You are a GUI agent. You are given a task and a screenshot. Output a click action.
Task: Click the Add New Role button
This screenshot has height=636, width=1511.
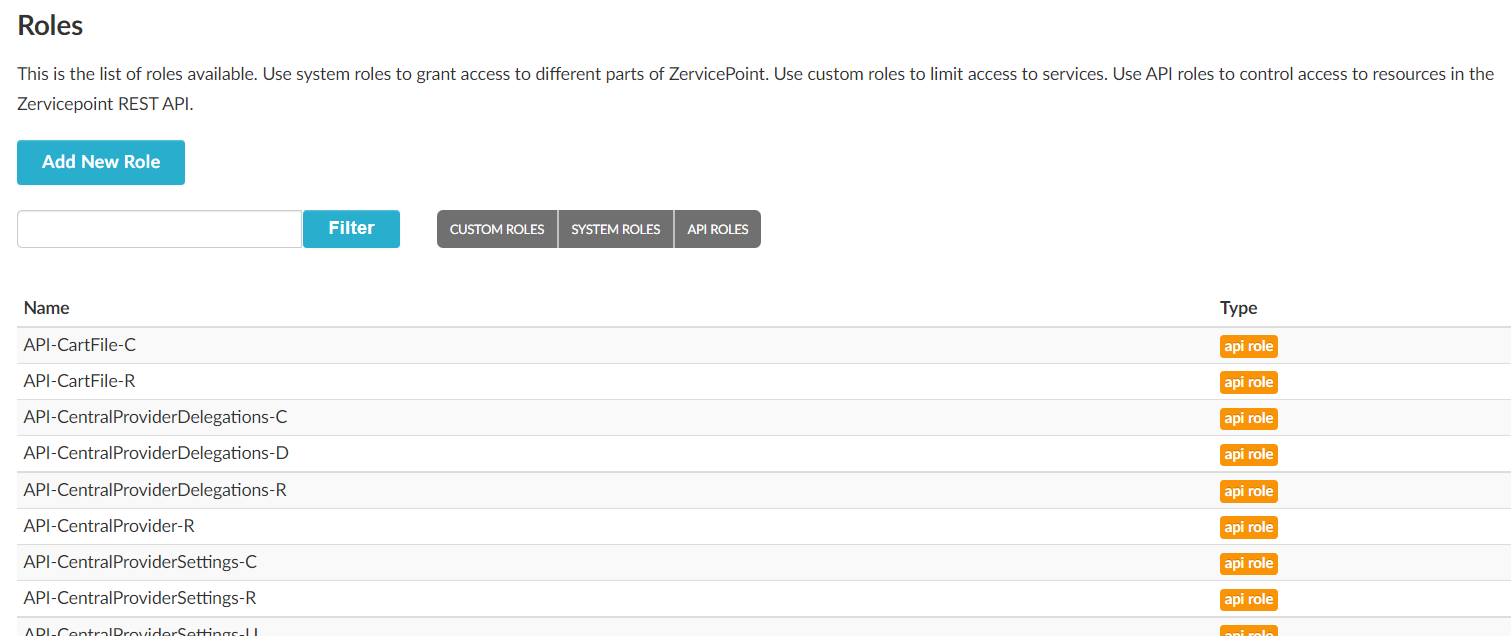[101, 162]
